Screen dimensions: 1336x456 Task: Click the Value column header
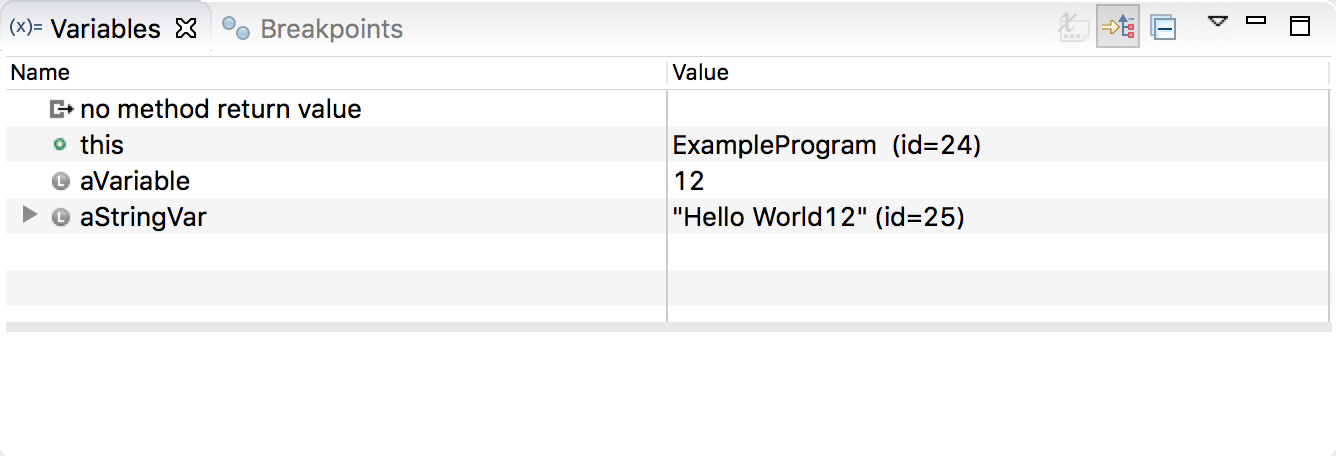[x=700, y=72]
